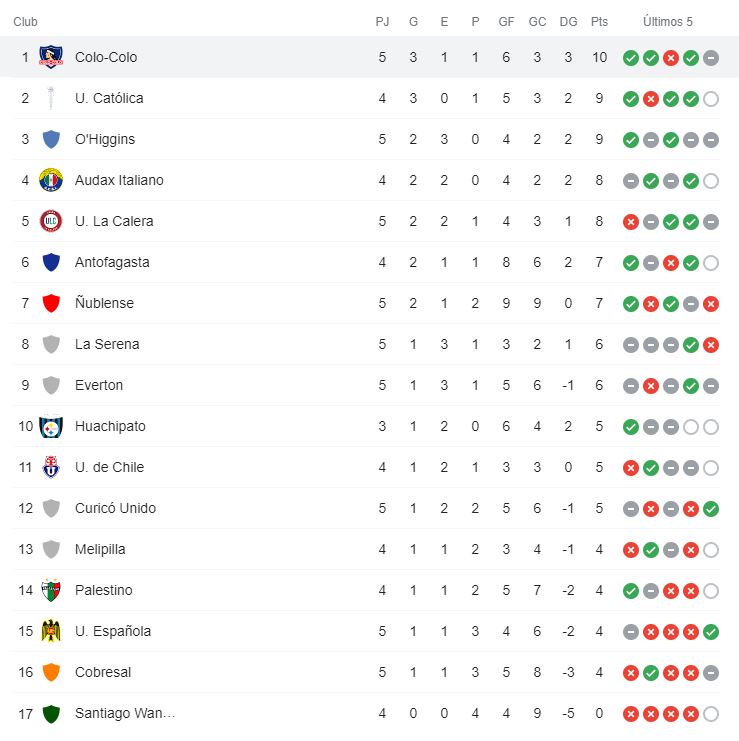
Task: Click the Últimos 5 column header
Action: click(667, 22)
